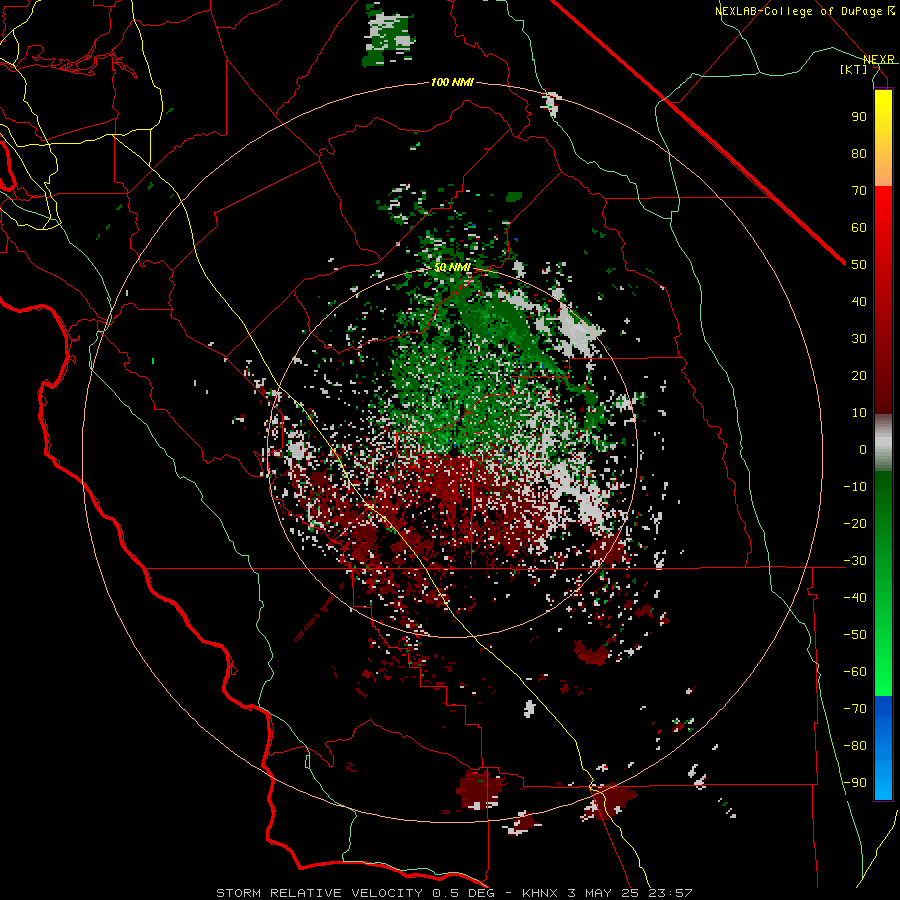Click the KHNX 3 MAY 25 23:57 timestamp
This screenshot has width=900, height=900.
(x=607, y=893)
